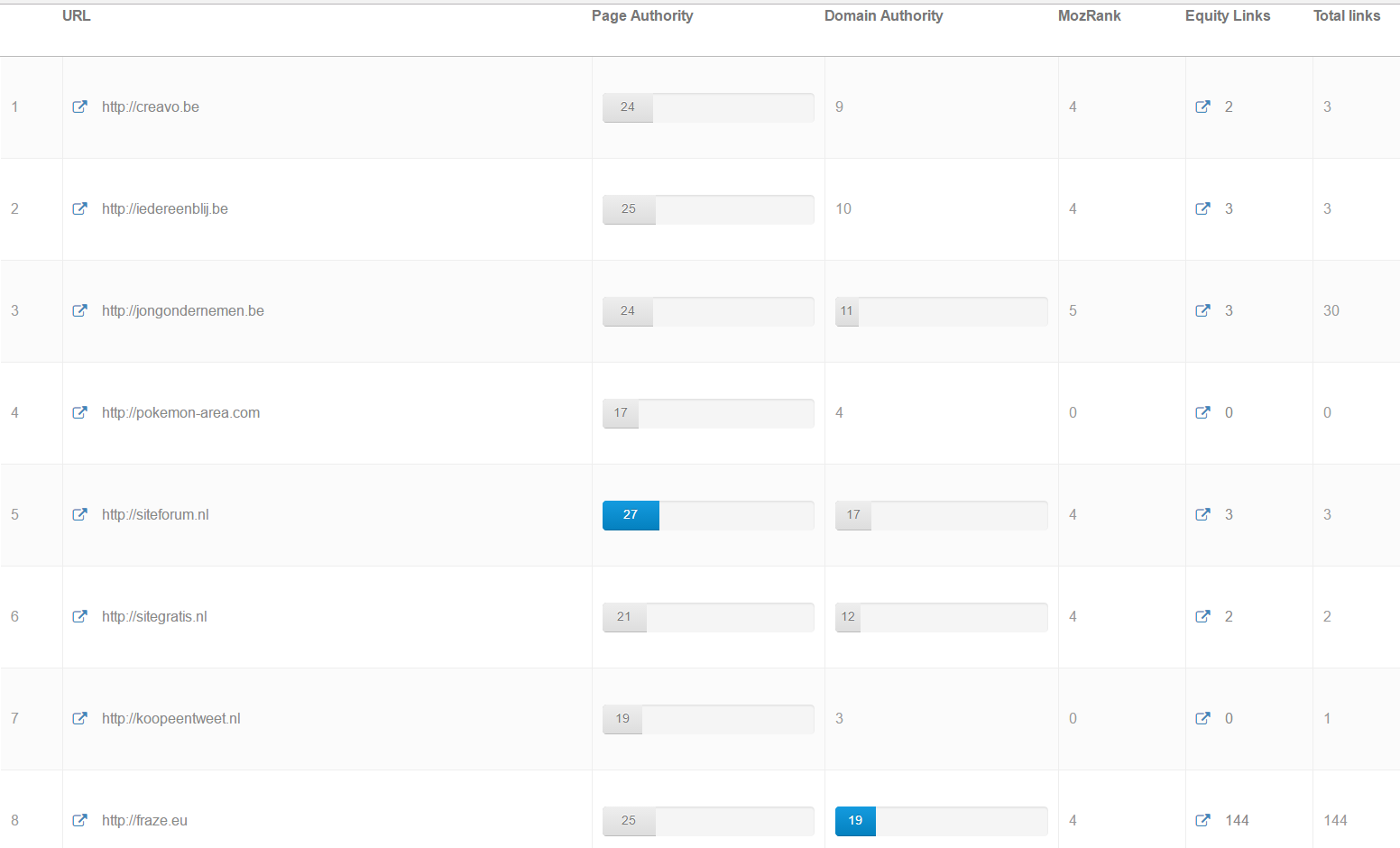Image resolution: width=1400 pixels, height=848 pixels.
Task: Sort by MozRank column header
Action: pos(1089,15)
